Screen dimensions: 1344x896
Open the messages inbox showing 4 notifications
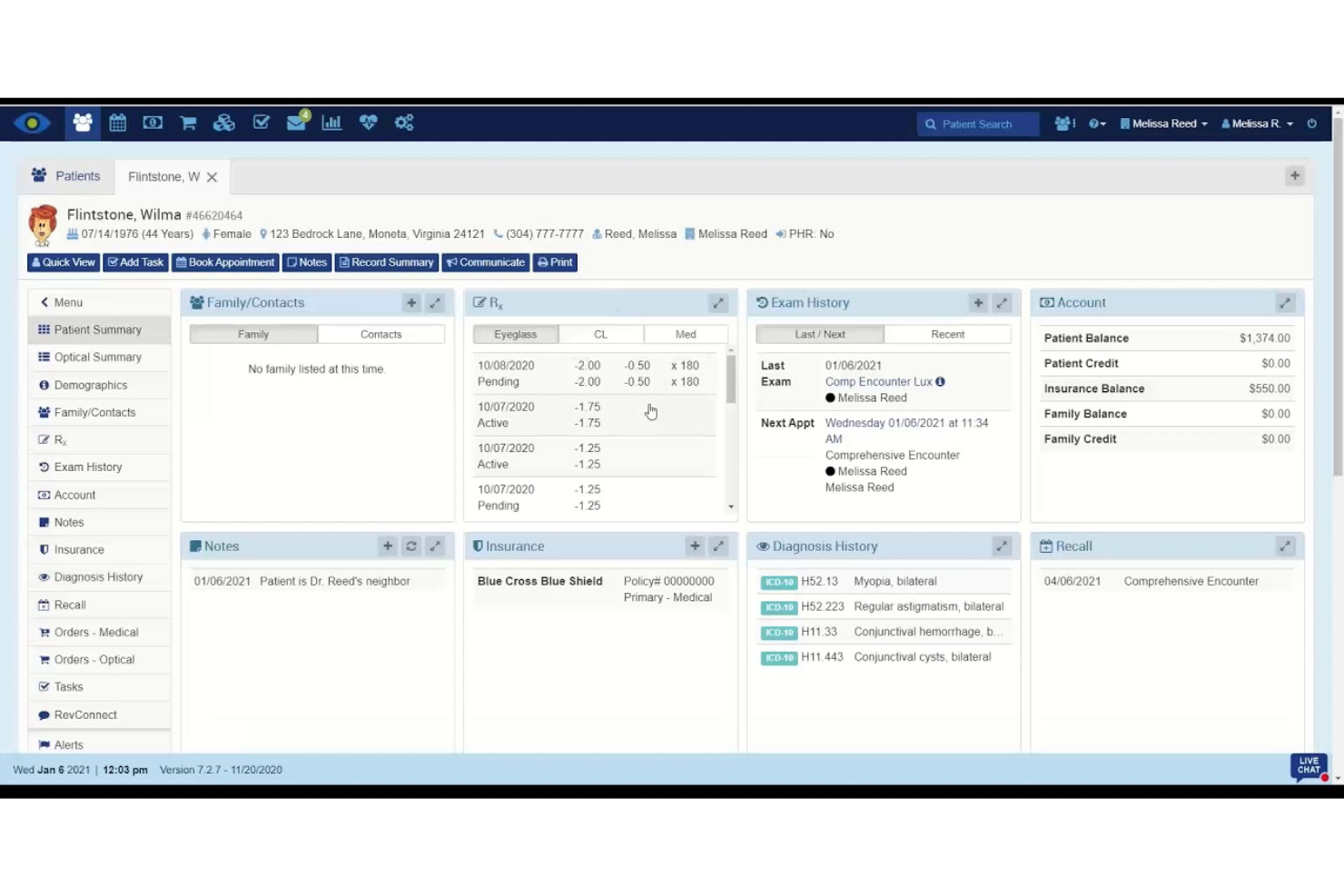(295, 123)
